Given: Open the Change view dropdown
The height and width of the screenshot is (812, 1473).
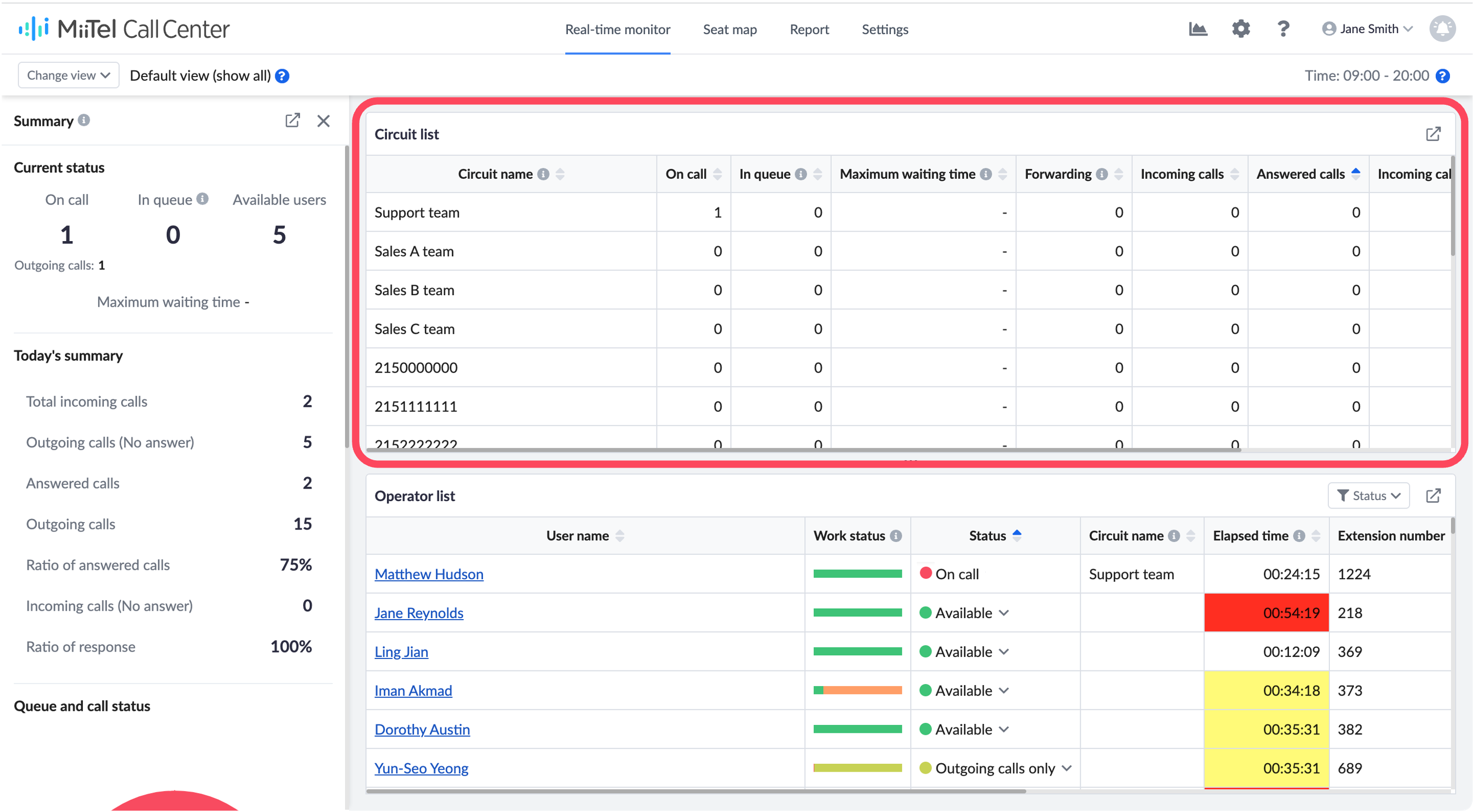Looking at the screenshot, I should (69, 75).
